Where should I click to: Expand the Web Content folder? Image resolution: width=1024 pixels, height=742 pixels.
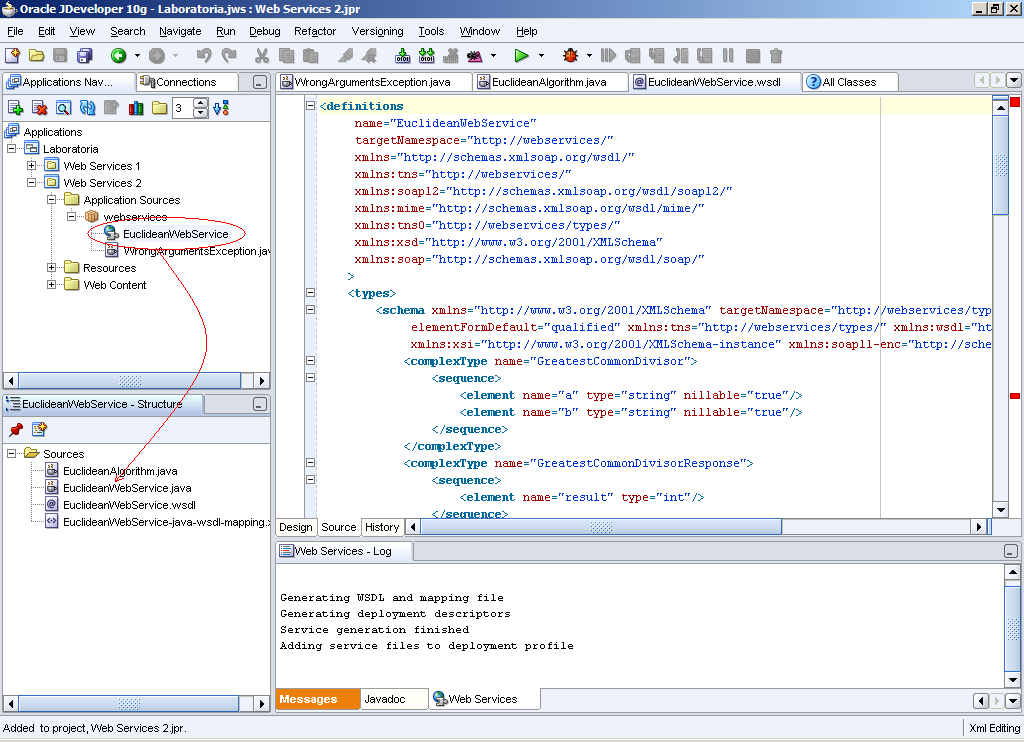click(52, 285)
